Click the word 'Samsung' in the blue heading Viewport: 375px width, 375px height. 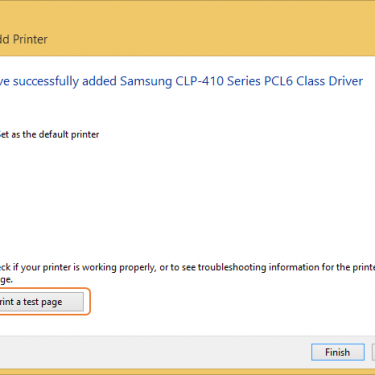(x=146, y=82)
